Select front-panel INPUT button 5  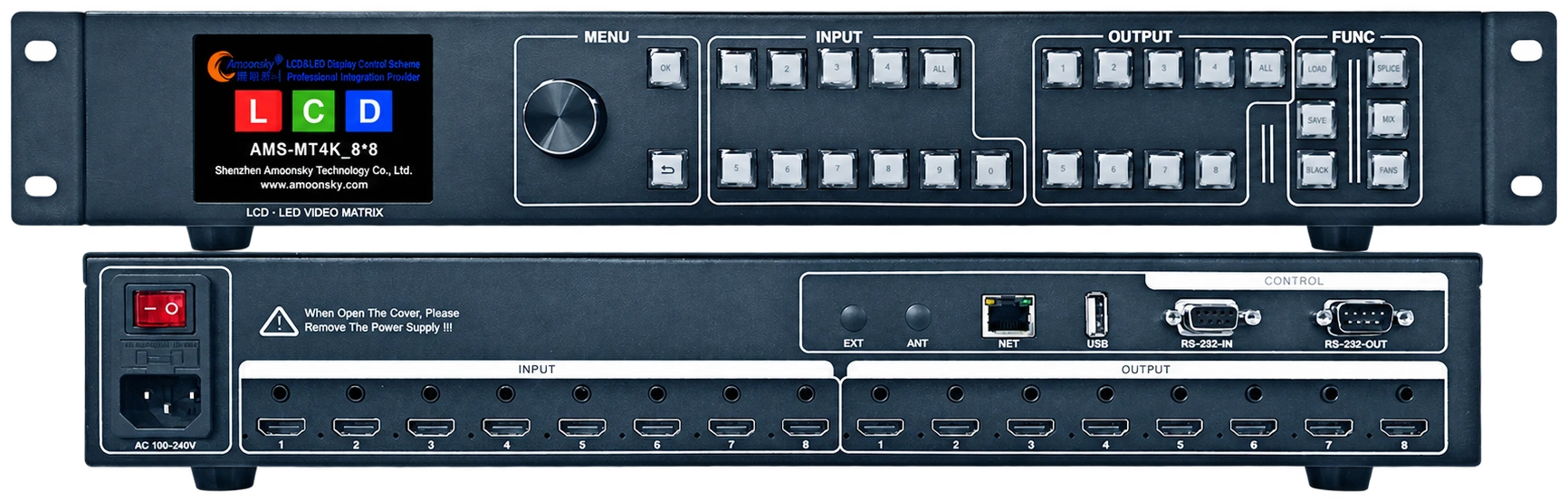736,169
